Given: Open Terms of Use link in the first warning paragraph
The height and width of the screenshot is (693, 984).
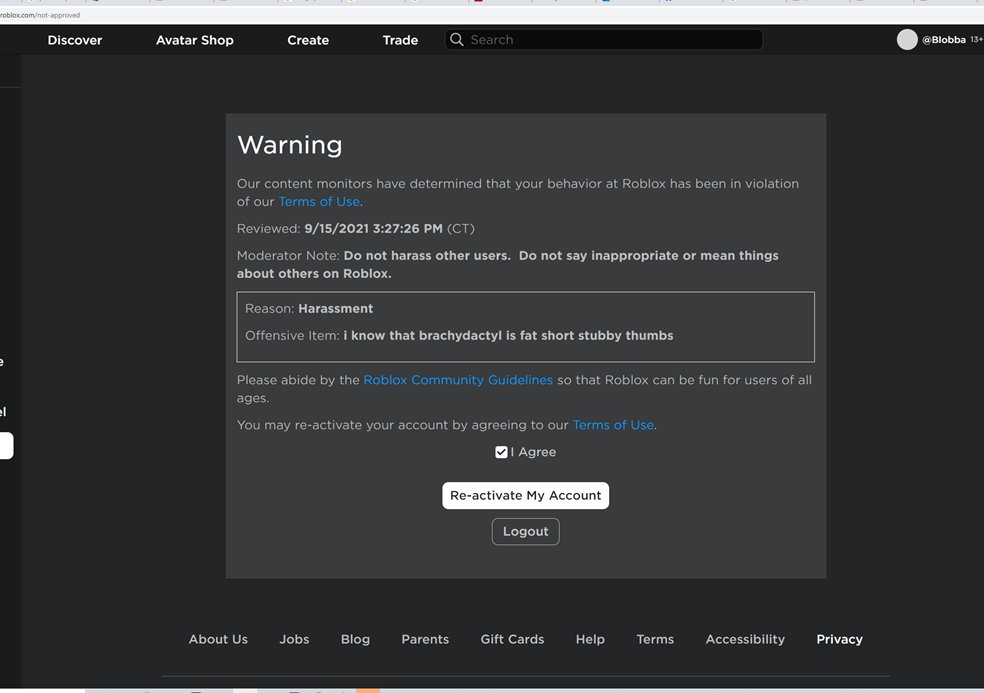Looking at the screenshot, I should pyautogui.click(x=319, y=201).
